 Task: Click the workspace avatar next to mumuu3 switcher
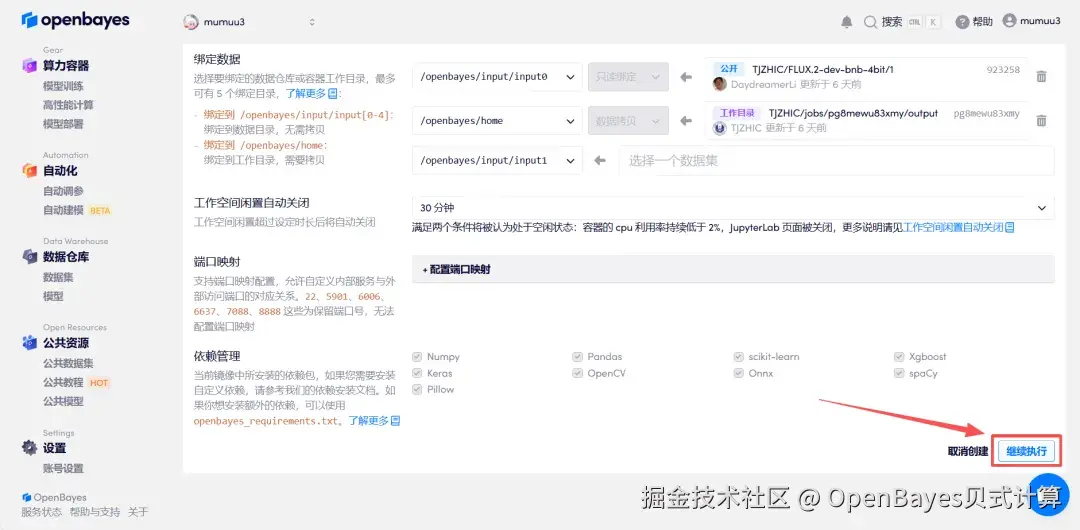point(190,22)
